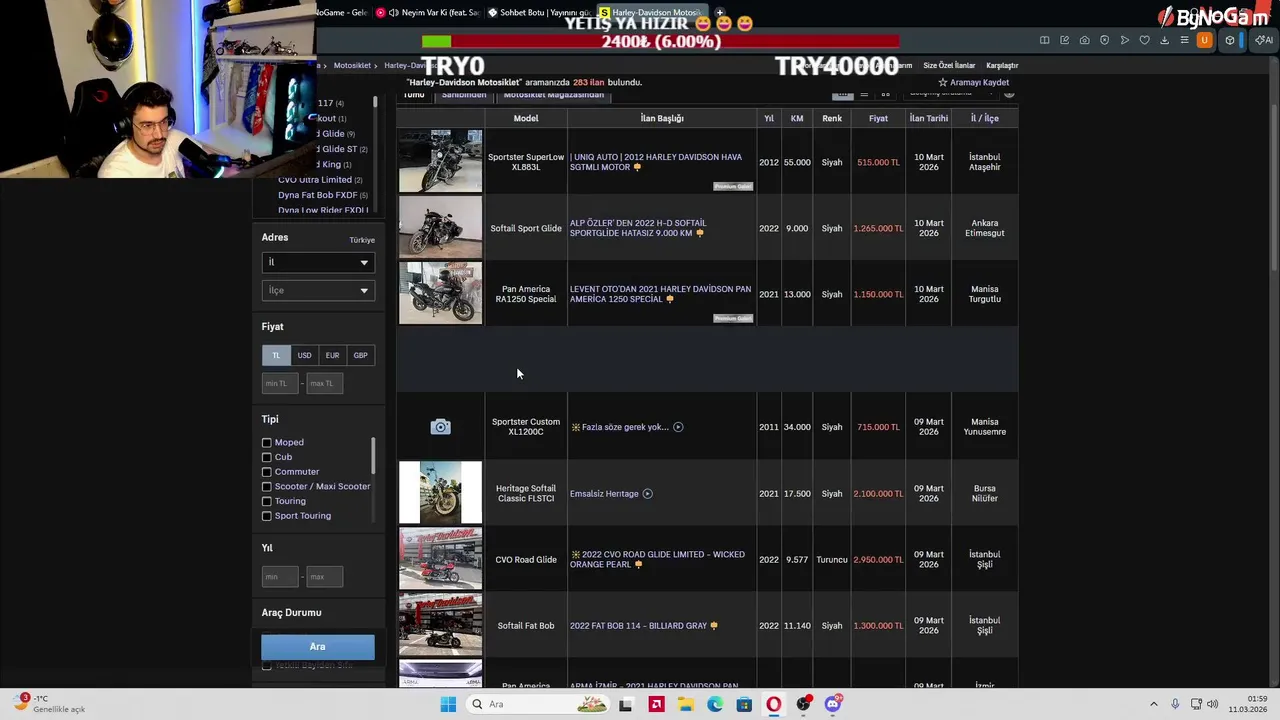Open browser downloads icon
The image size is (1280, 720).
point(1164,40)
